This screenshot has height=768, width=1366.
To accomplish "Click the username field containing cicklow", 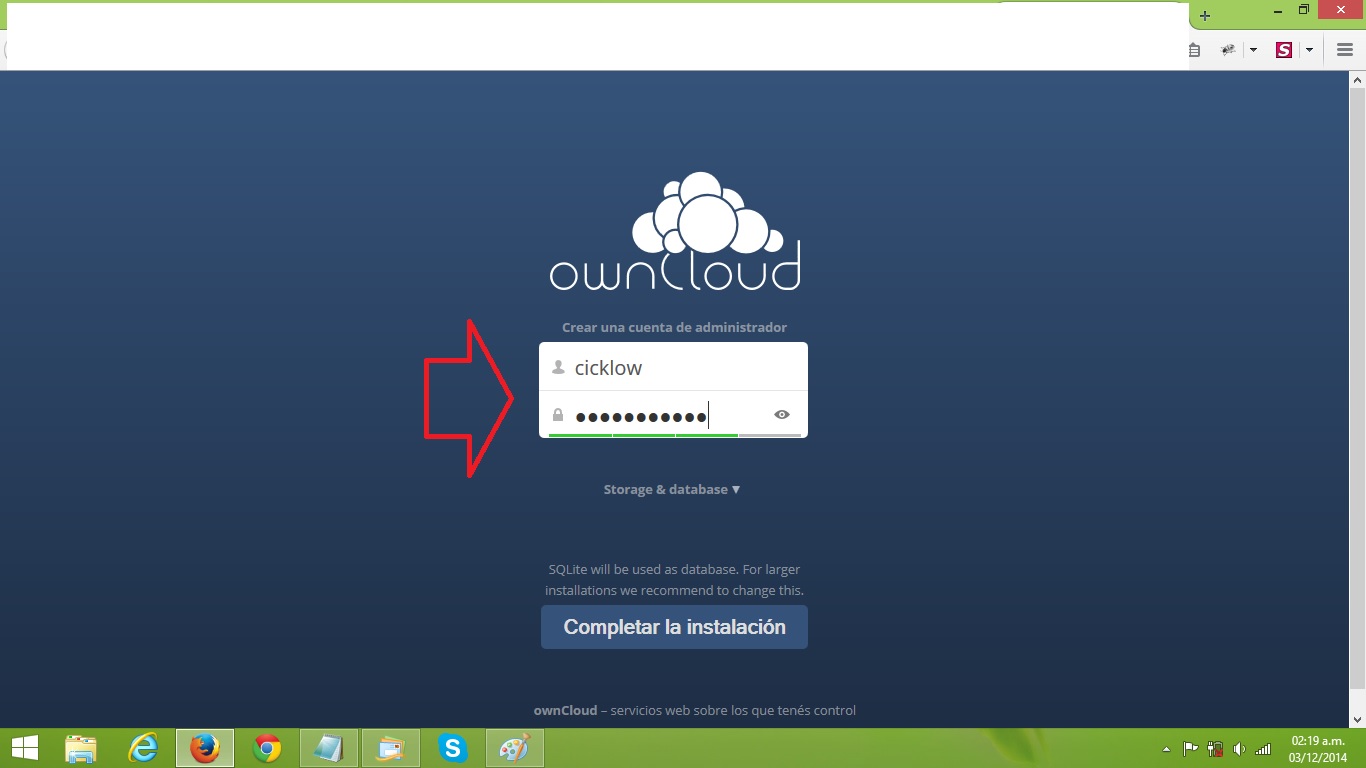I will click(673, 367).
